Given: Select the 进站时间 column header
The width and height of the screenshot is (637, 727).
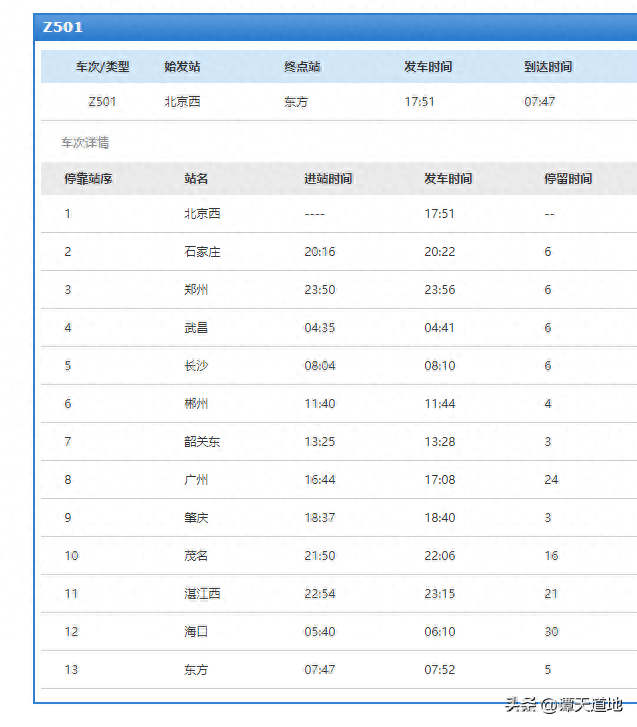Looking at the screenshot, I should pos(328,179).
